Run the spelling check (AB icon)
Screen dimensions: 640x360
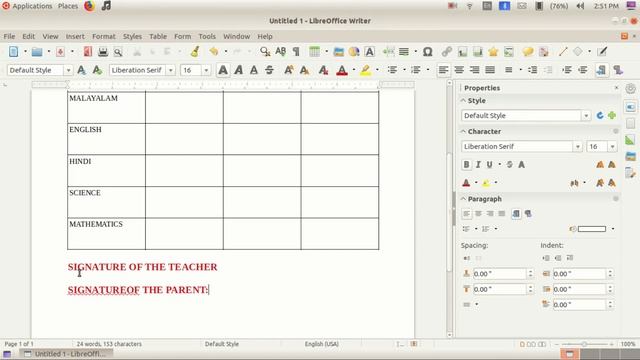click(x=280, y=52)
